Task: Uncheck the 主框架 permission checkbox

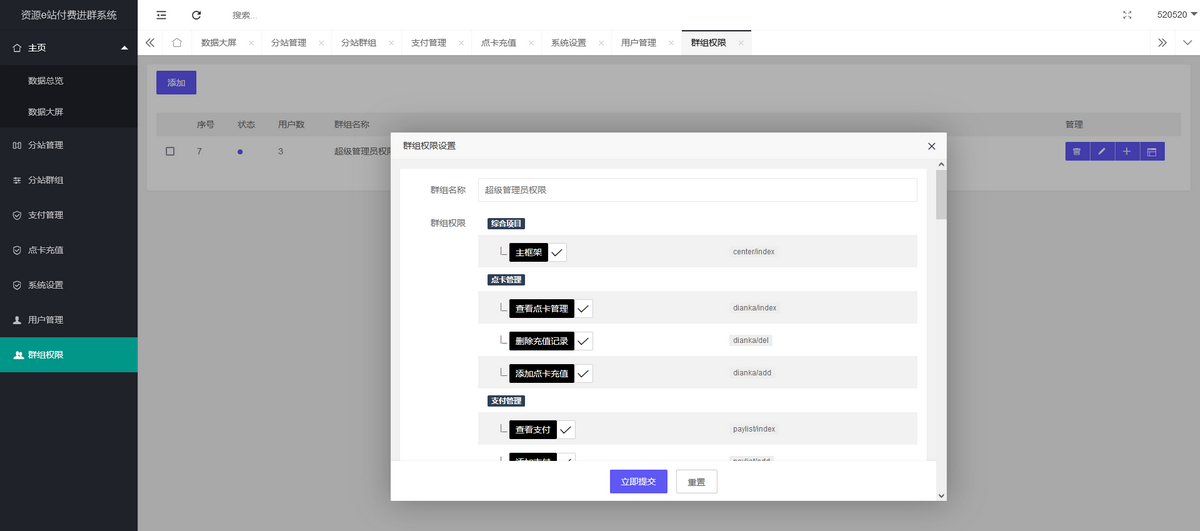Action: point(557,252)
